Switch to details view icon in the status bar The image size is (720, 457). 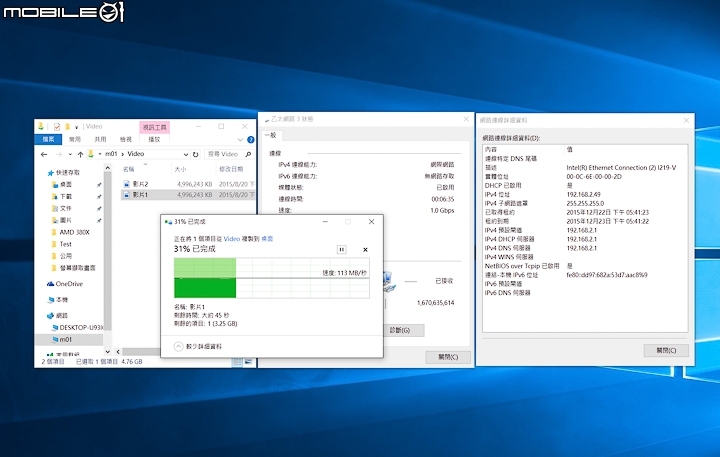[237, 362]
